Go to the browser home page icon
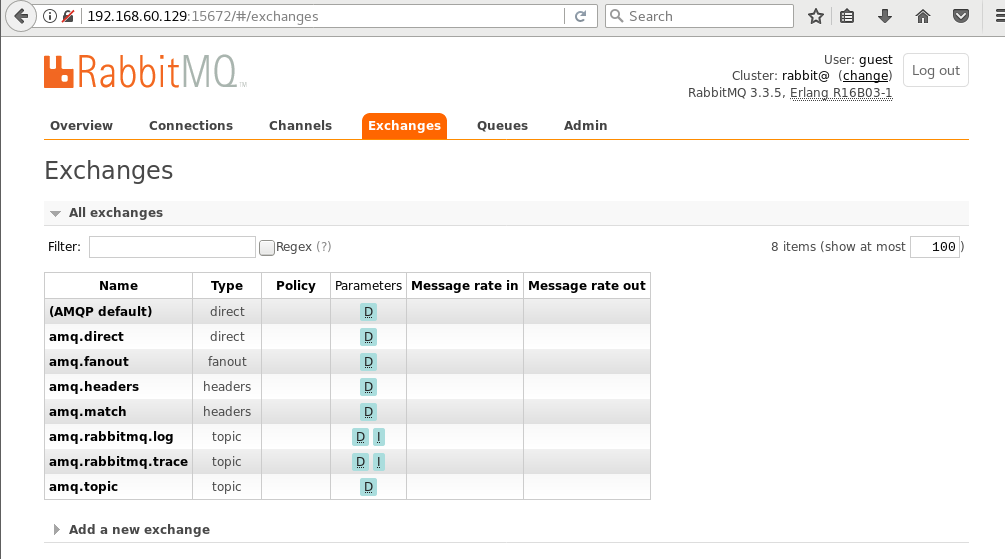Image resolution: width=1005 pixels, height=559 pixels. click(923, 16)
